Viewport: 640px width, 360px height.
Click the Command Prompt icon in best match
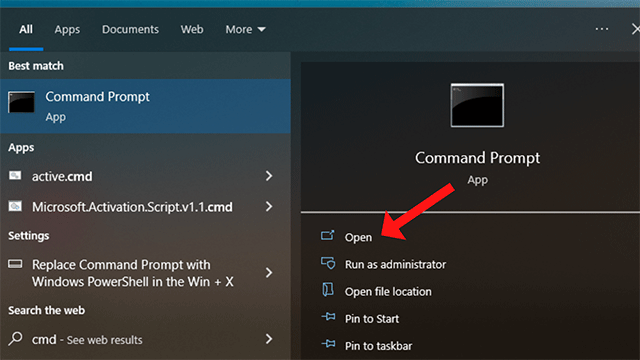pos(21,102)
